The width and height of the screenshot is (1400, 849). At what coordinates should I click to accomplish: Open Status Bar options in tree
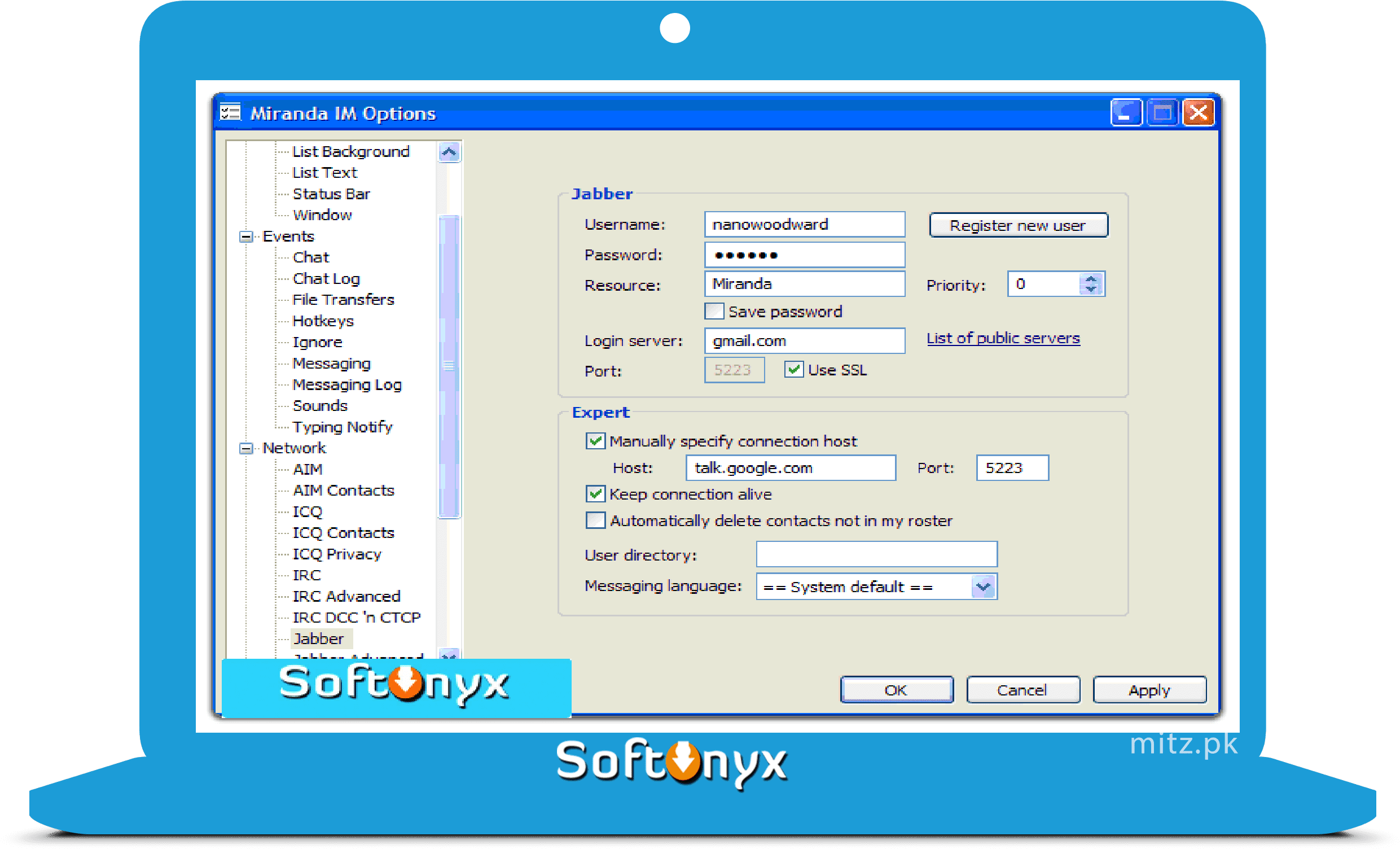331,194
